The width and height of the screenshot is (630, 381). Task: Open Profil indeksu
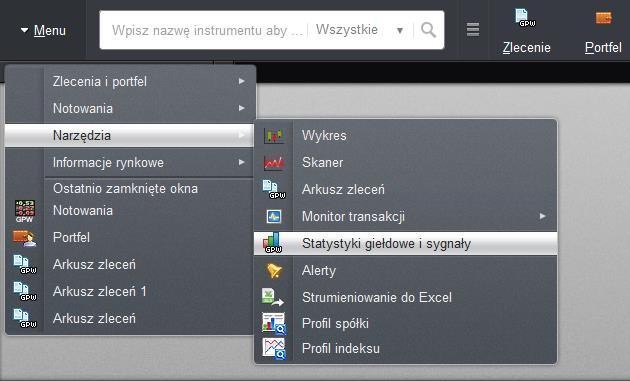pos(406,348)
